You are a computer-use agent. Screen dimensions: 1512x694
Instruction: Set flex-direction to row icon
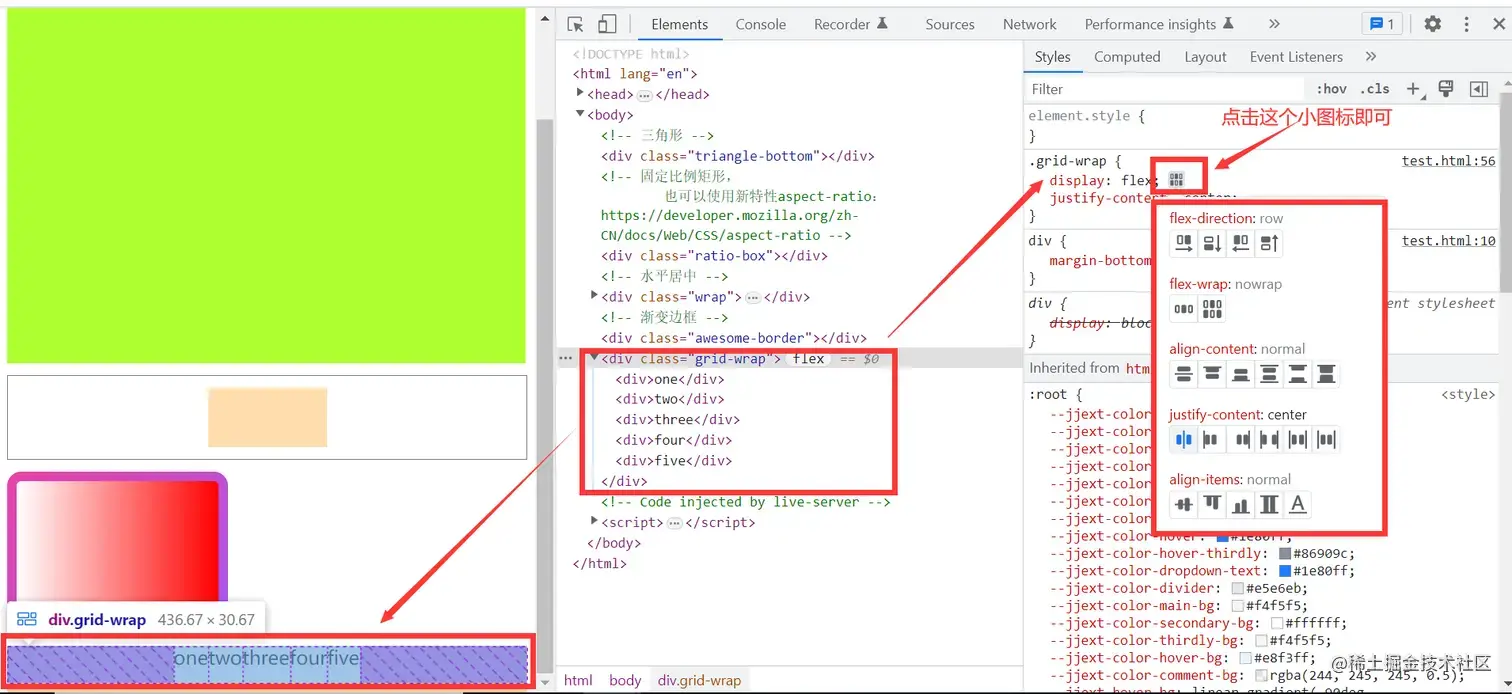click(x=1184, y=243)
